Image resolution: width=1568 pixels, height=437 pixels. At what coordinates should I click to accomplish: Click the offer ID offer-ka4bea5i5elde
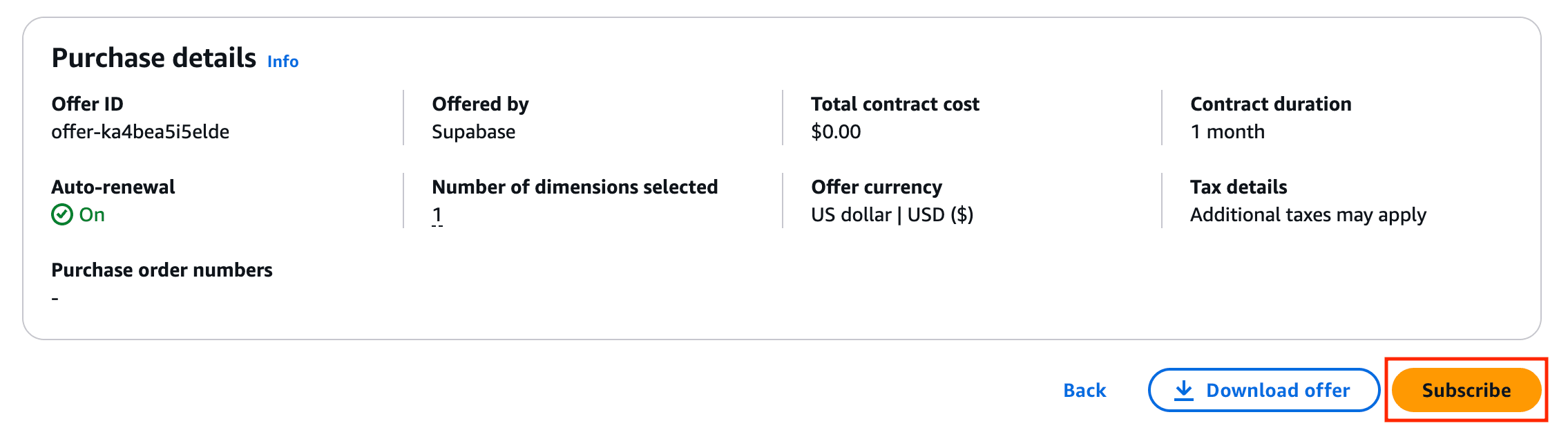140,131
